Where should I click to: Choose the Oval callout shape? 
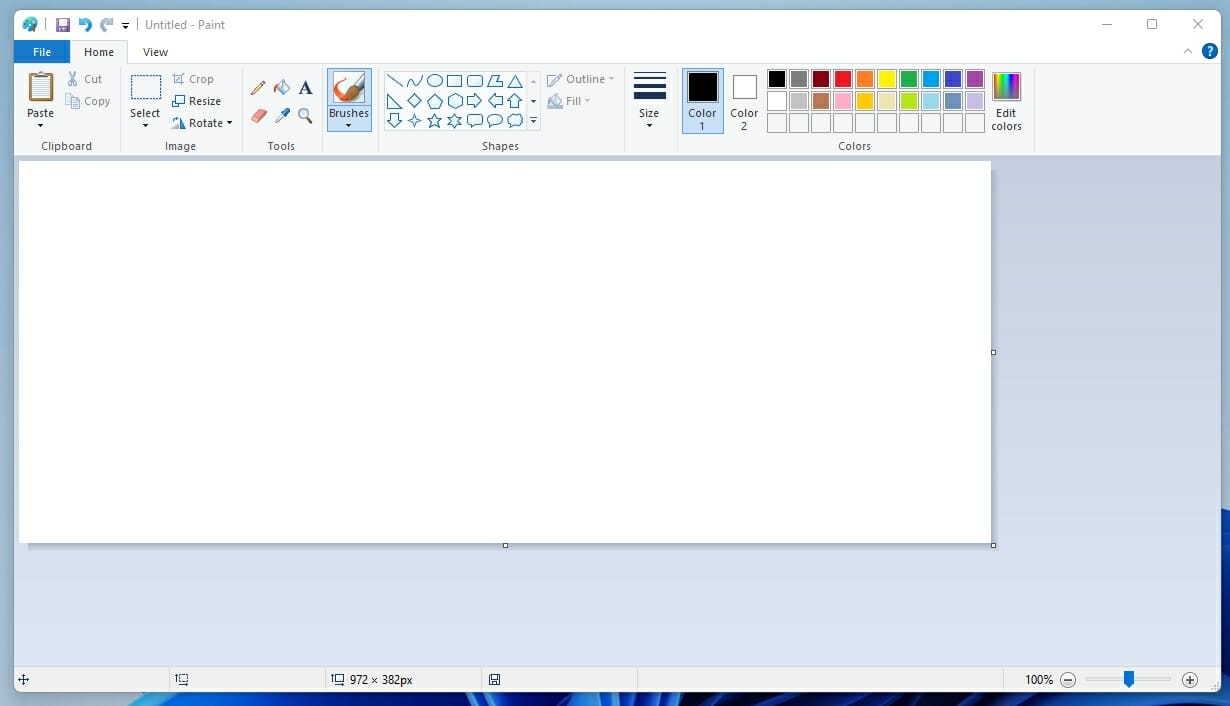coord(495,121)
